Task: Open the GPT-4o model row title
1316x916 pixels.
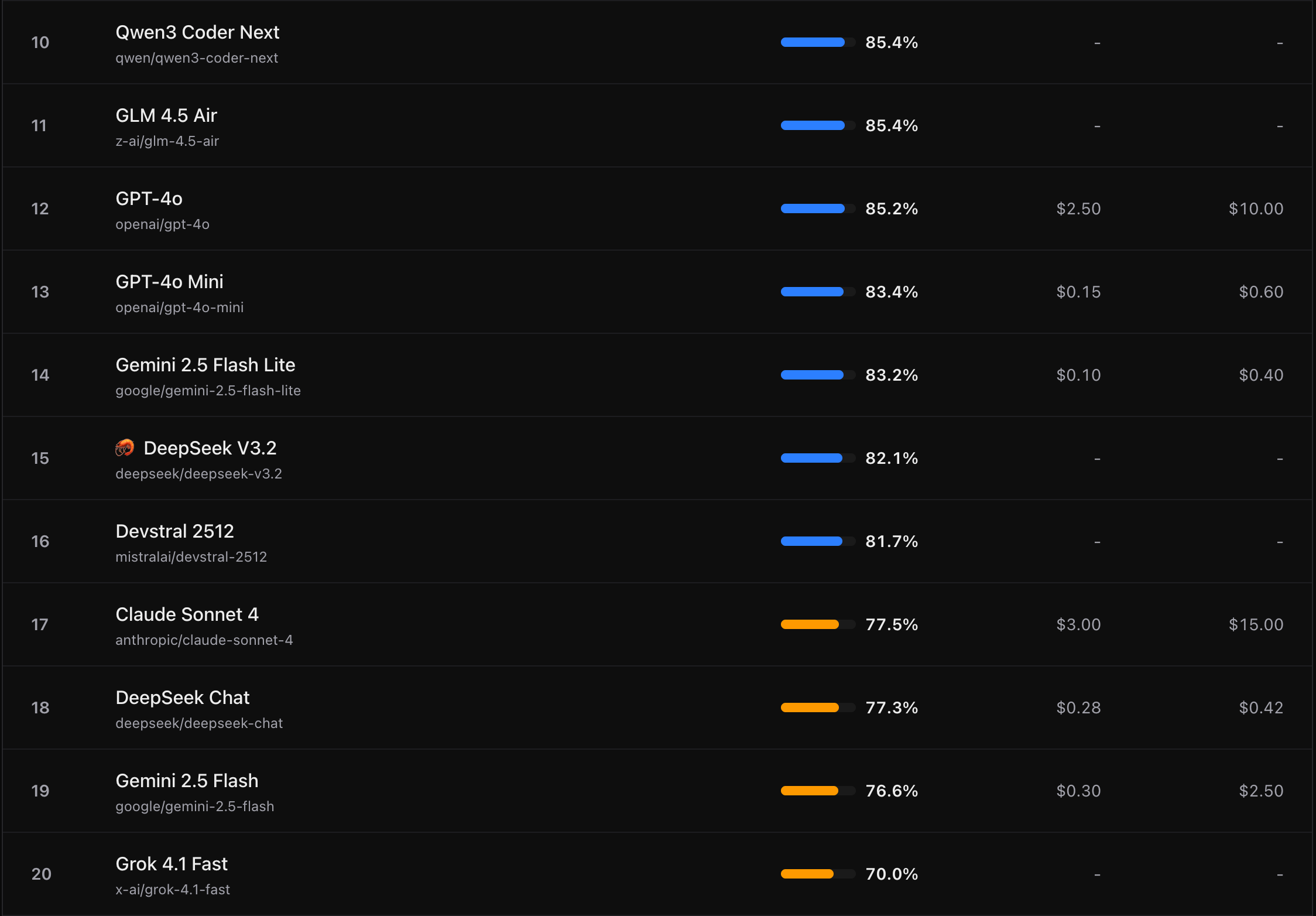Action: coord(149,199)
